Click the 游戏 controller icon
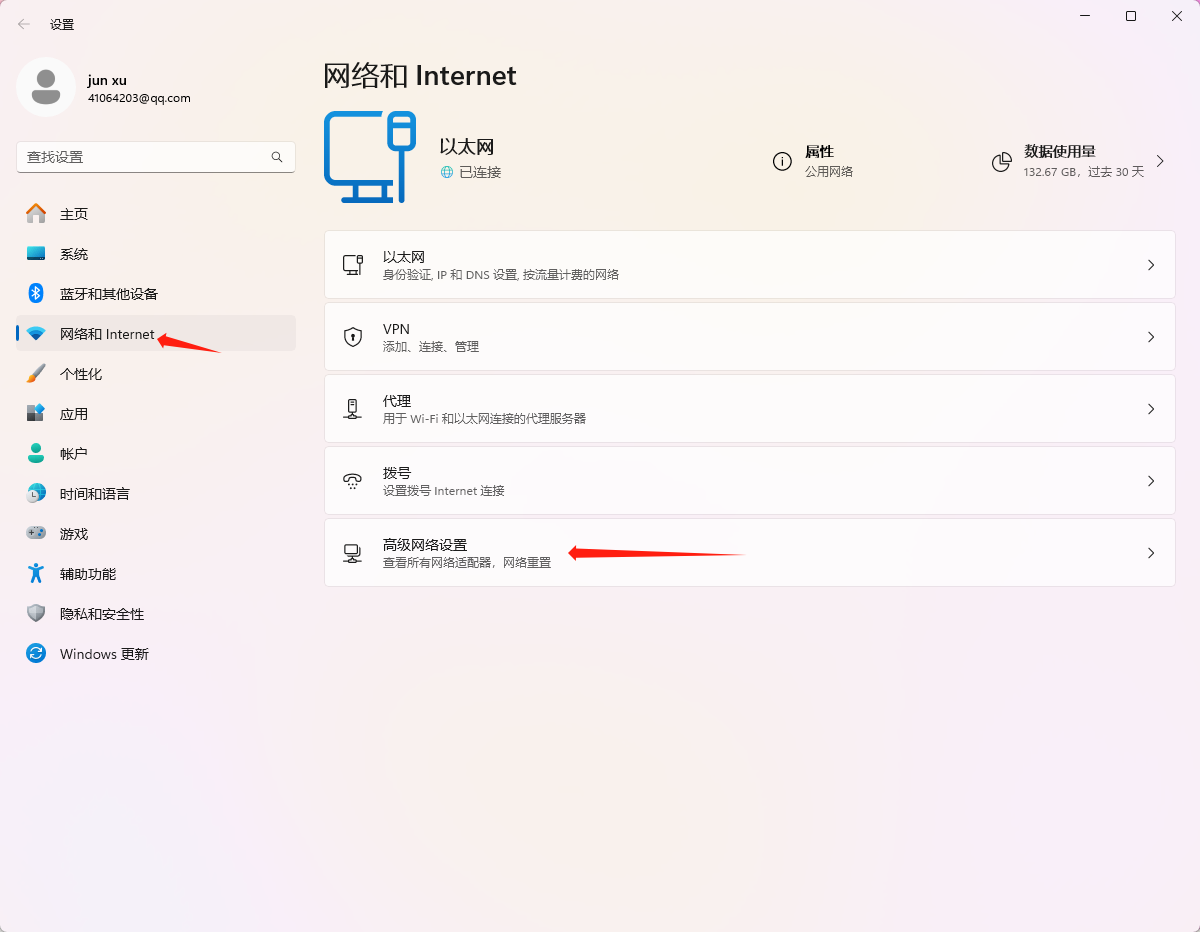Screen dimensions: 1200x932 [x=36, y=533]
